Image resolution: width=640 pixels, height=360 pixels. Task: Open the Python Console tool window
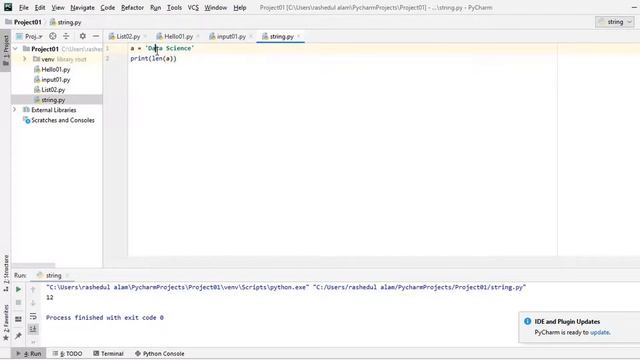tap(160, 353)
